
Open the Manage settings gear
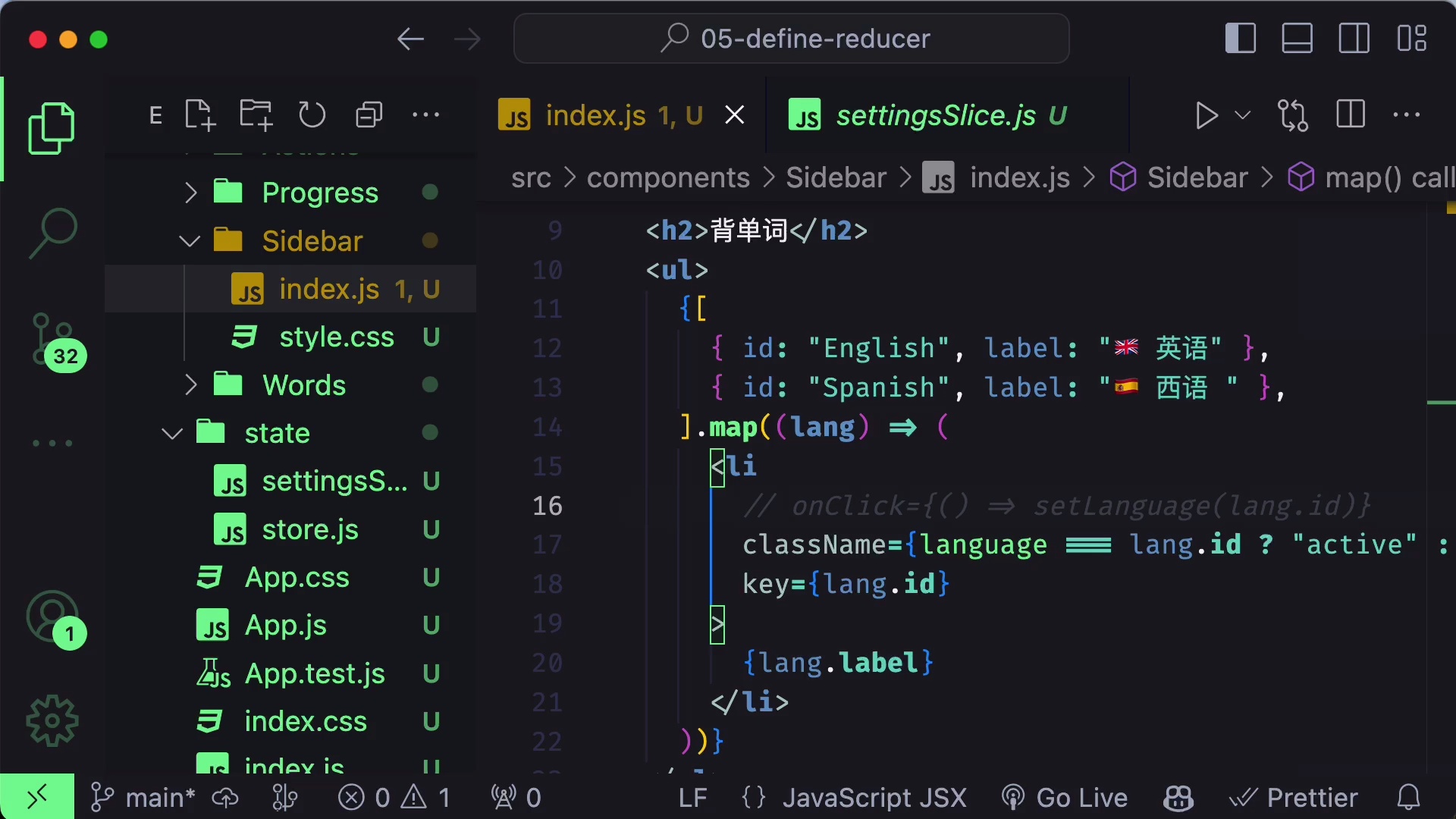click(x=51, y=720)
